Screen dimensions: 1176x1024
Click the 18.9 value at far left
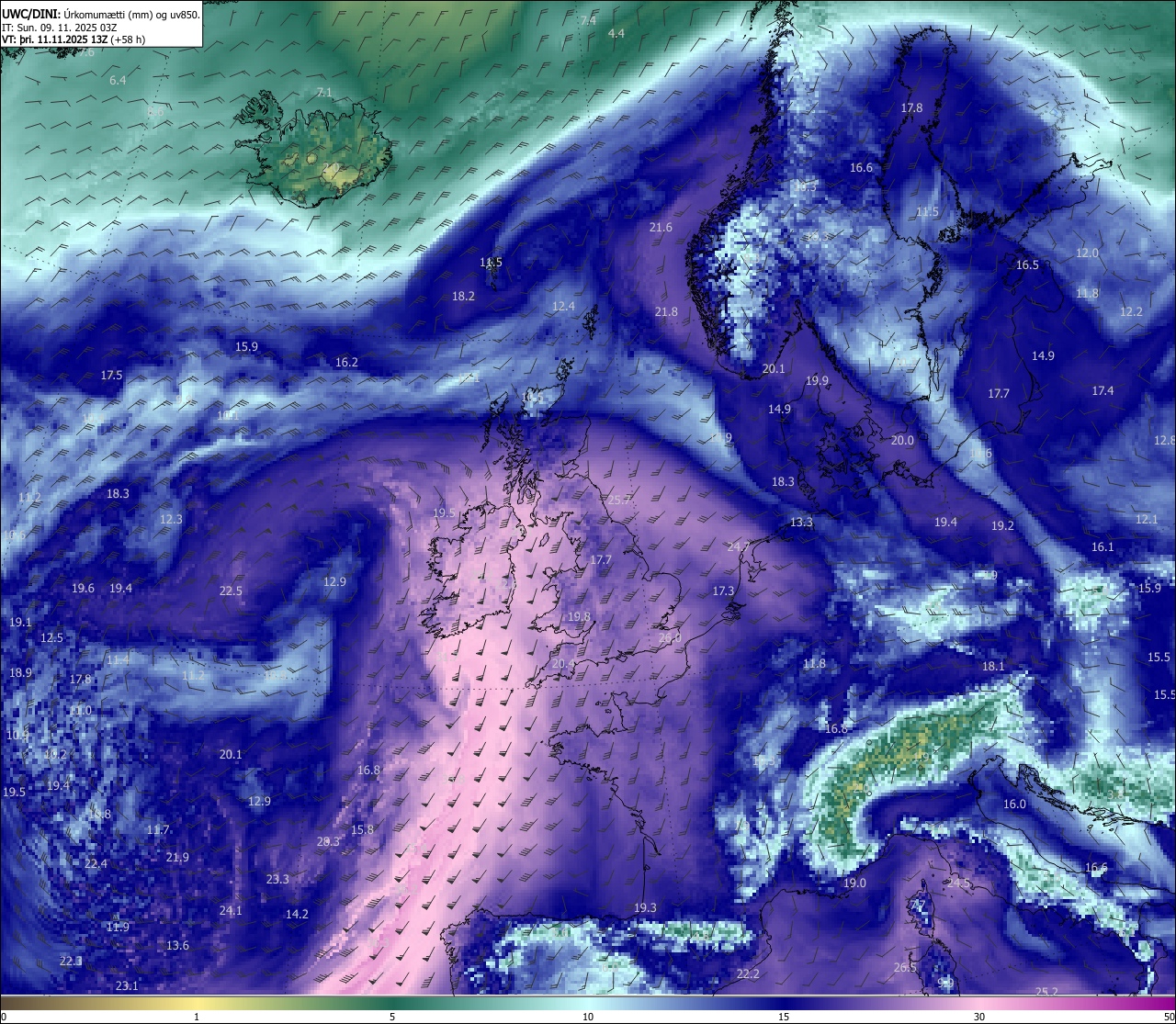click(20, 673)
